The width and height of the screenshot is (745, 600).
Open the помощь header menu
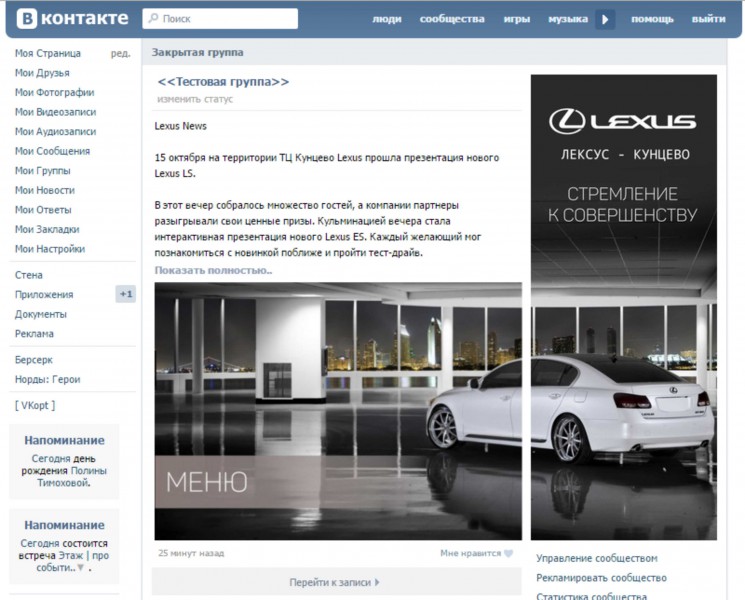pyautogui.click(x=652, y=19)
